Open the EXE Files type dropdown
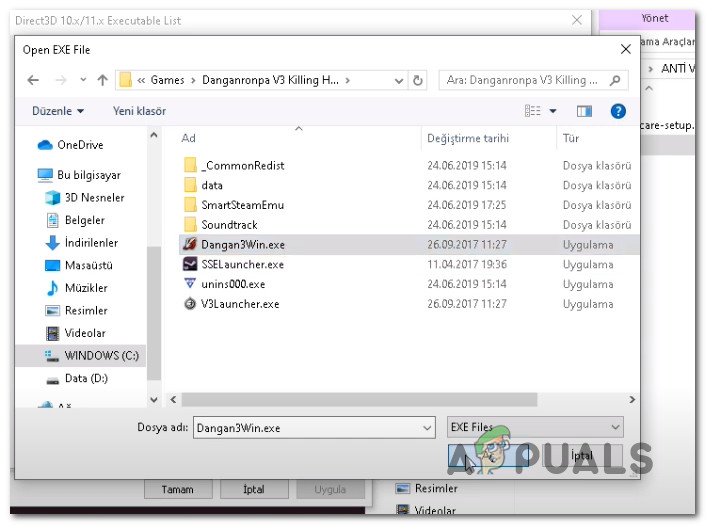Screen dimensions: 706x525 click(535, 427)
